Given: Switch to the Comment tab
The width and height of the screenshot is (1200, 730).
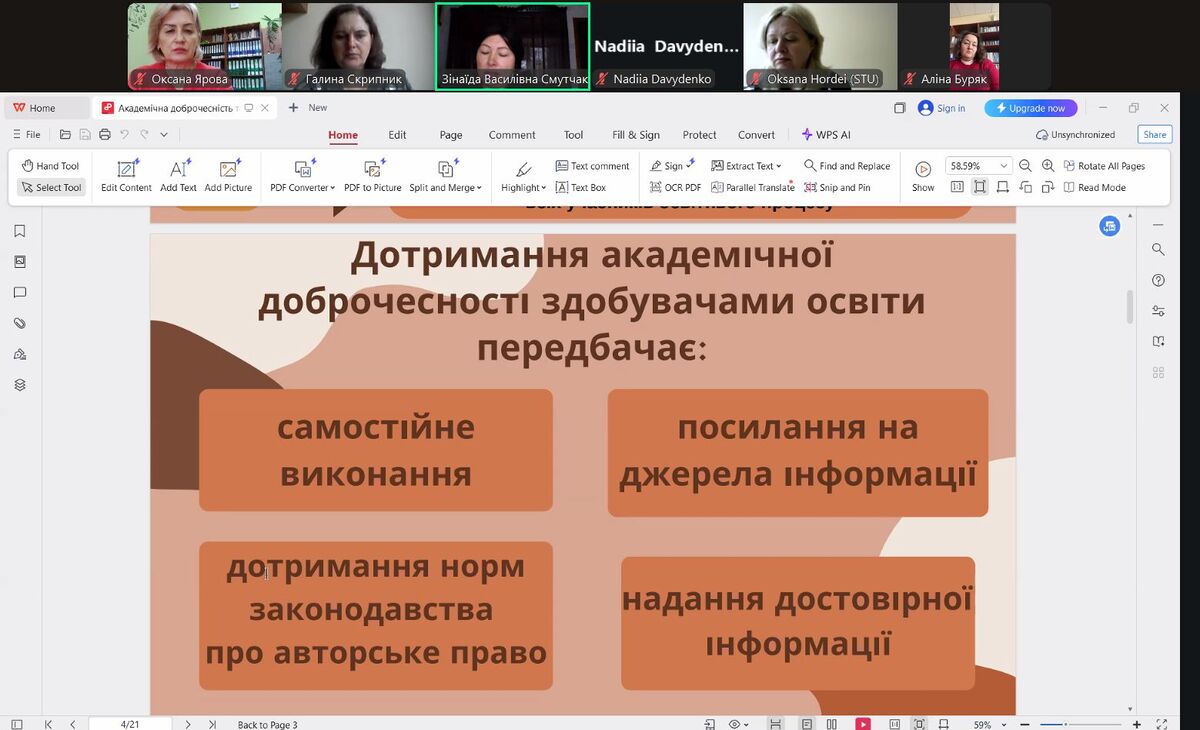Looking at the screenshot, I should (x=512, y=135).
